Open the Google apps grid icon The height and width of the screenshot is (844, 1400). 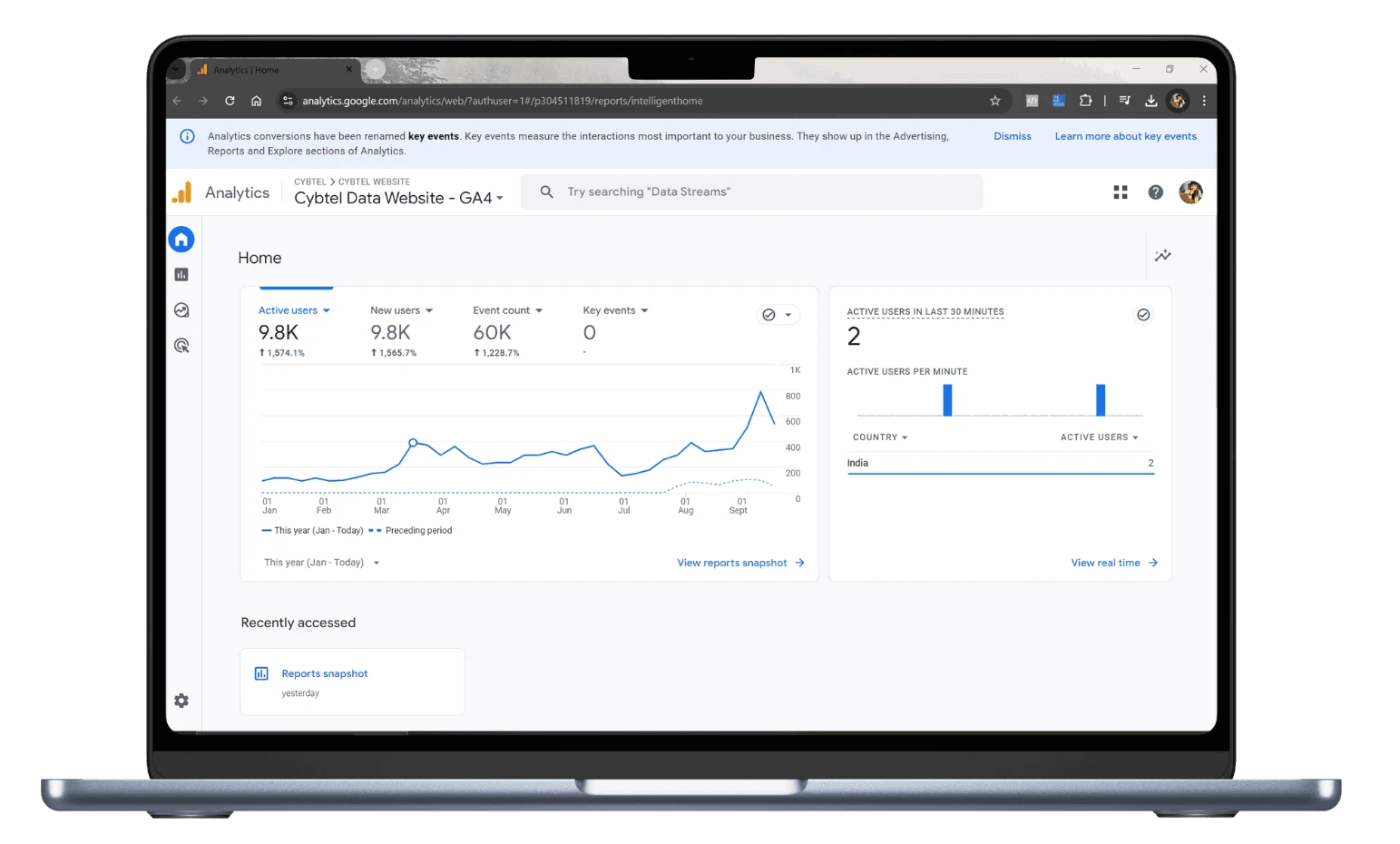[x=1121, y=192]
